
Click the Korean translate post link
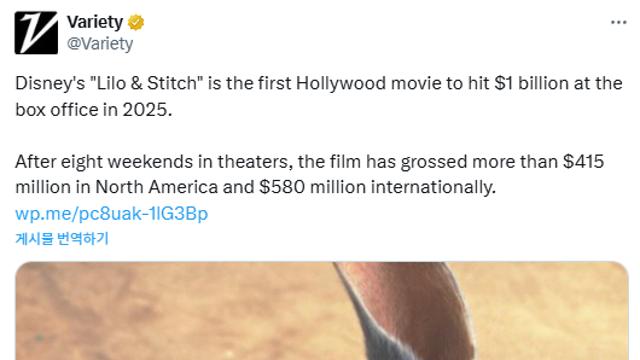click(62, 238)
